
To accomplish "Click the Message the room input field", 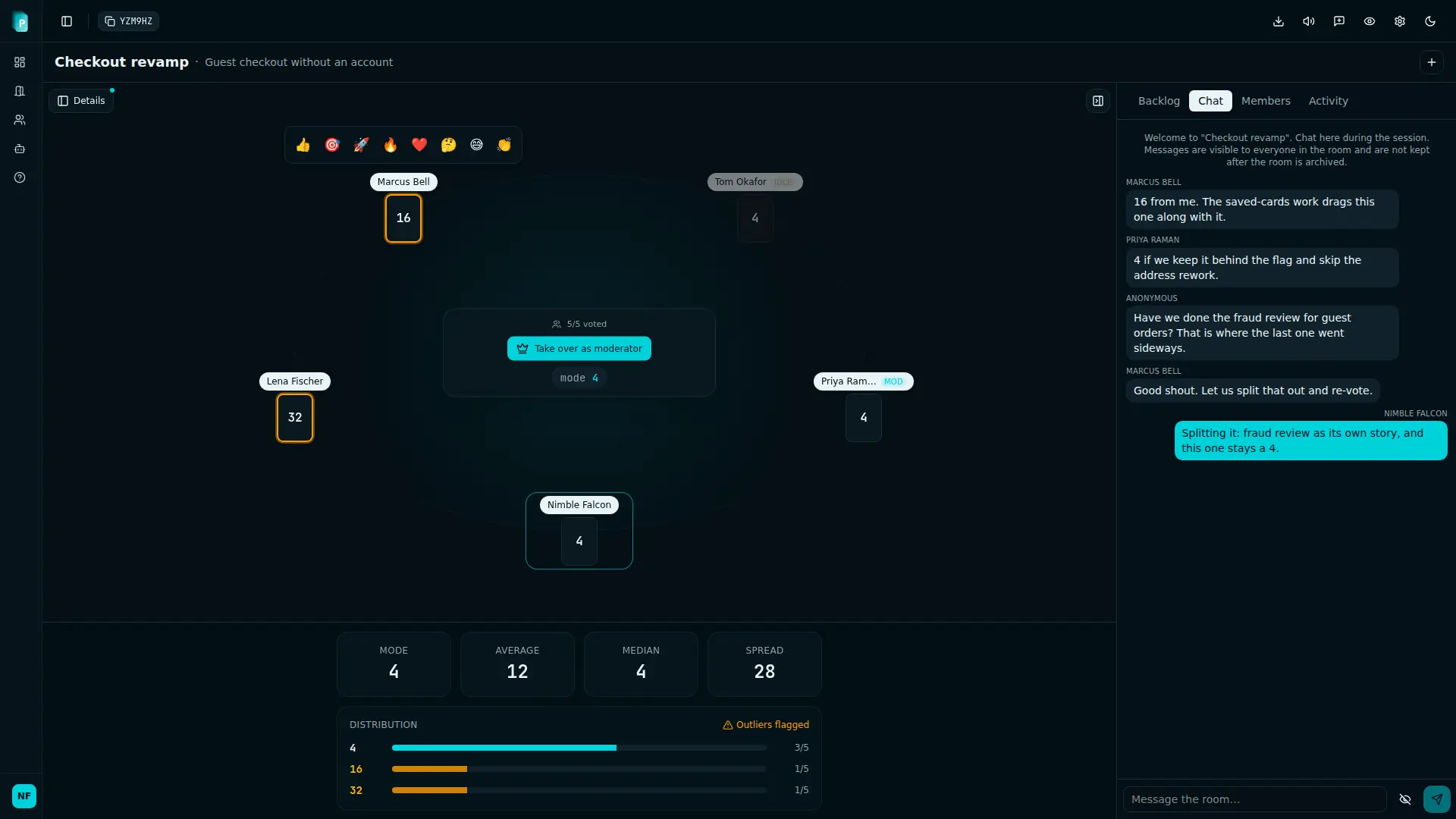I will (x=1255, y=799).
